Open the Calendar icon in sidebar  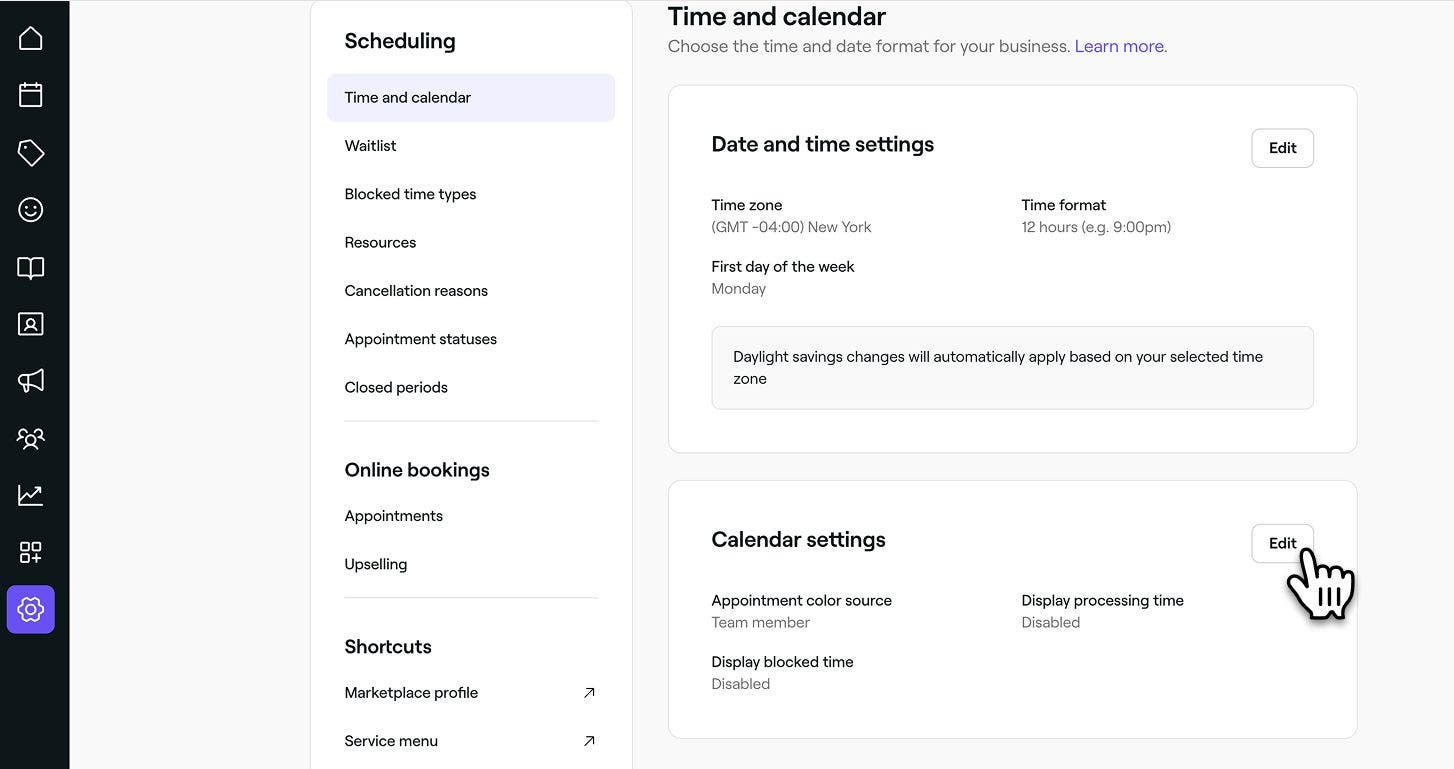tap(31, 95)
